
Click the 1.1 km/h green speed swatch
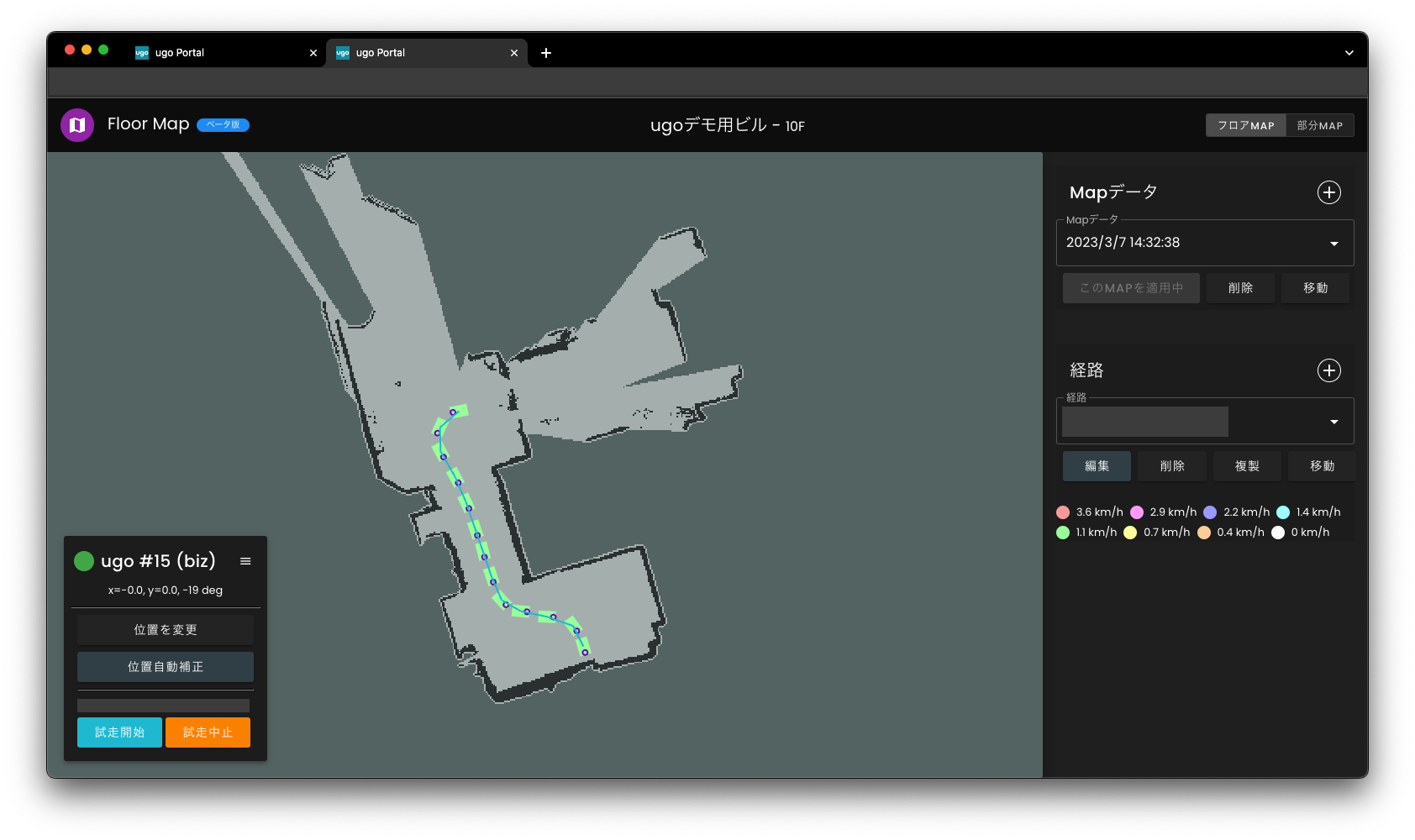point(1063,533)
